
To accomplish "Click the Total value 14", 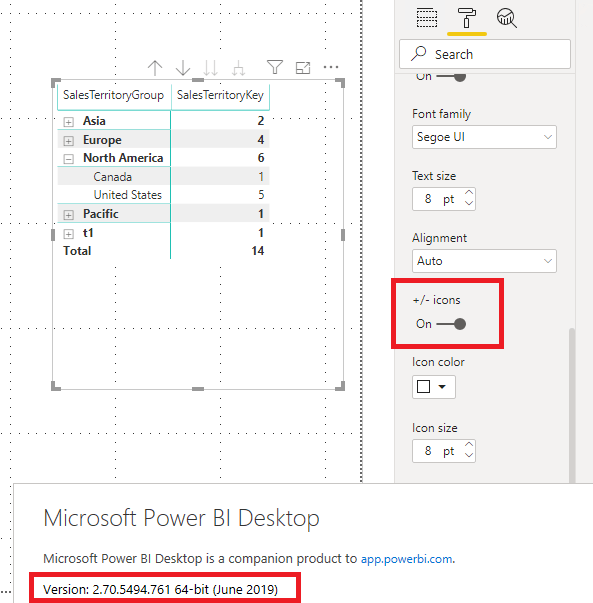I will 258,251.
